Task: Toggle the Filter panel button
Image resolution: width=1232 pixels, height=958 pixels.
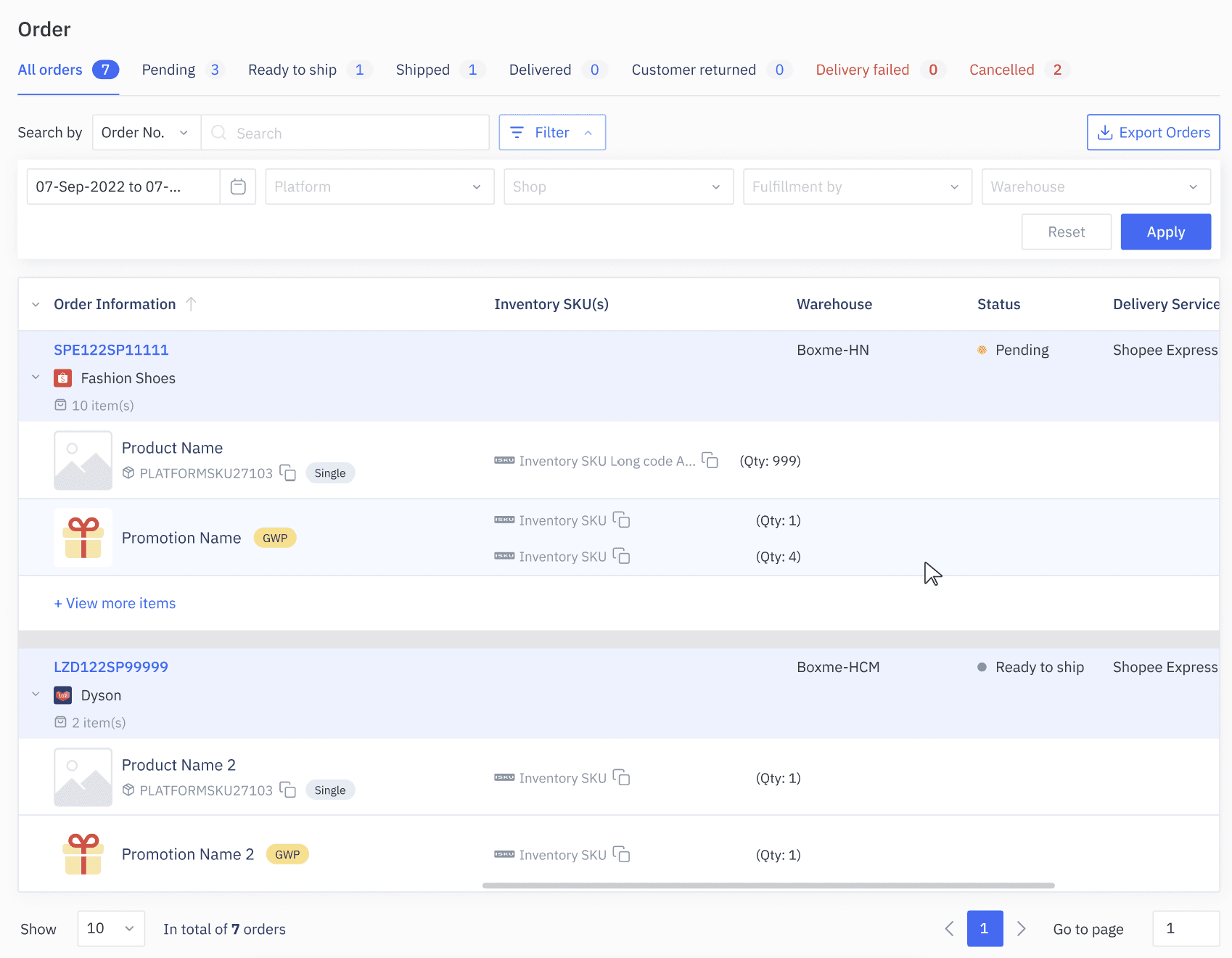Action: (552, 133)
